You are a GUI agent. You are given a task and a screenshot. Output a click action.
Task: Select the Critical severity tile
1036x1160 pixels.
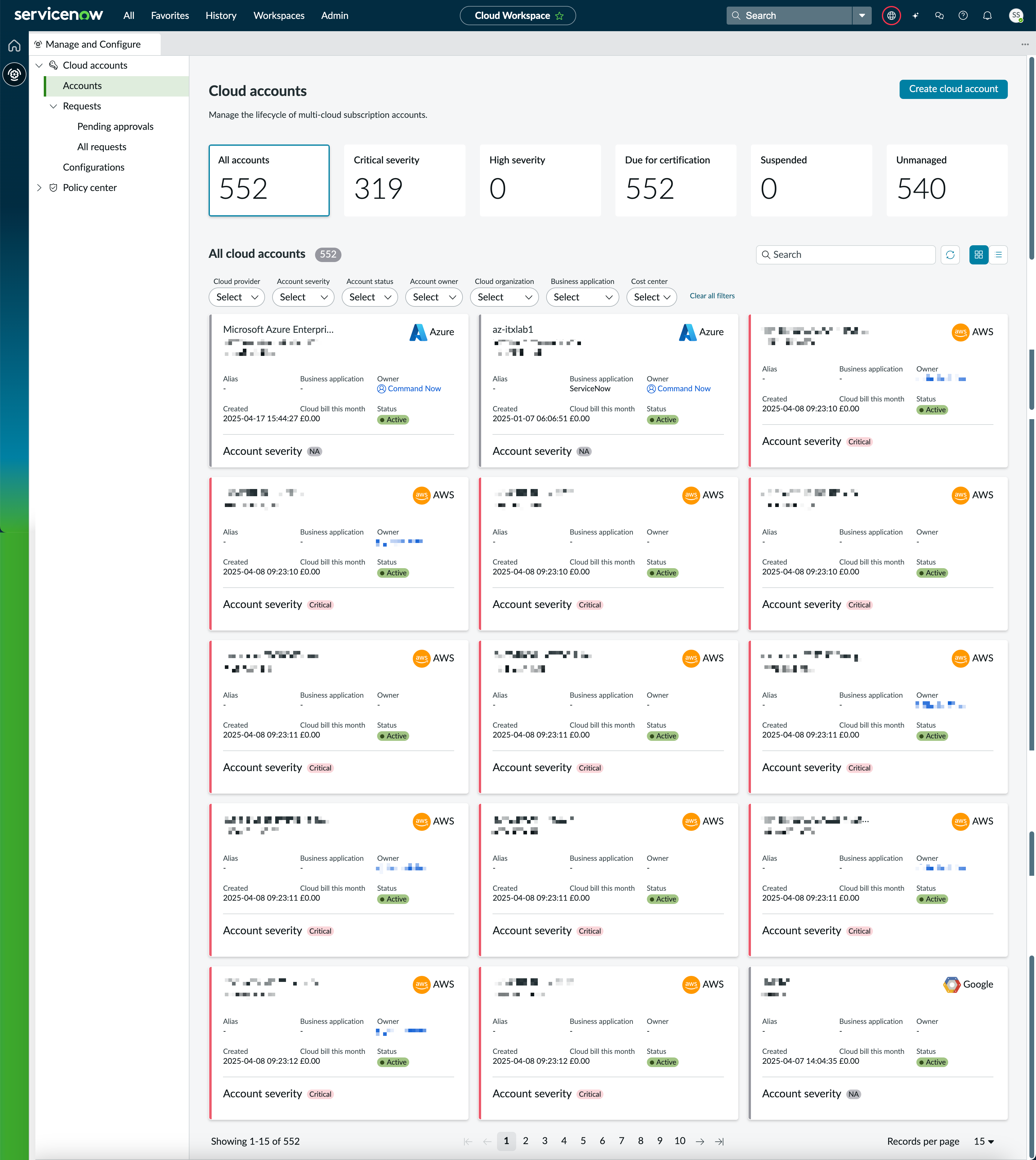404,180
